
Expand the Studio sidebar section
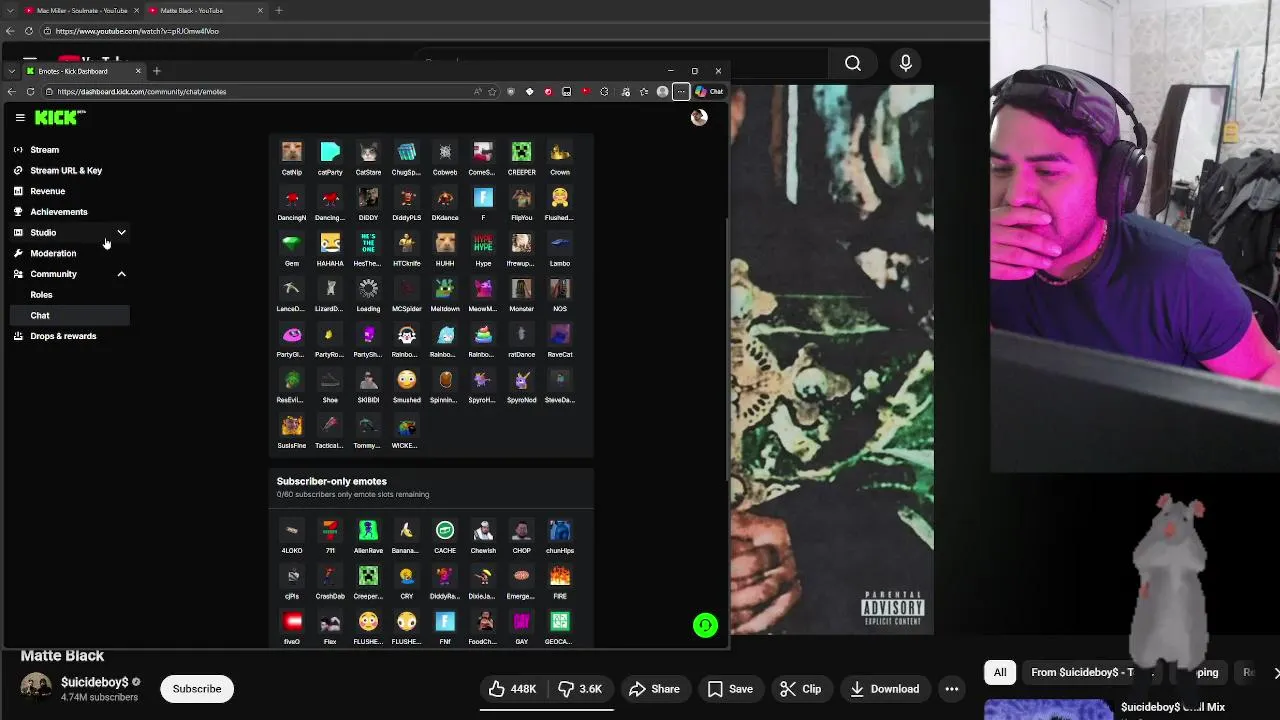121,233
